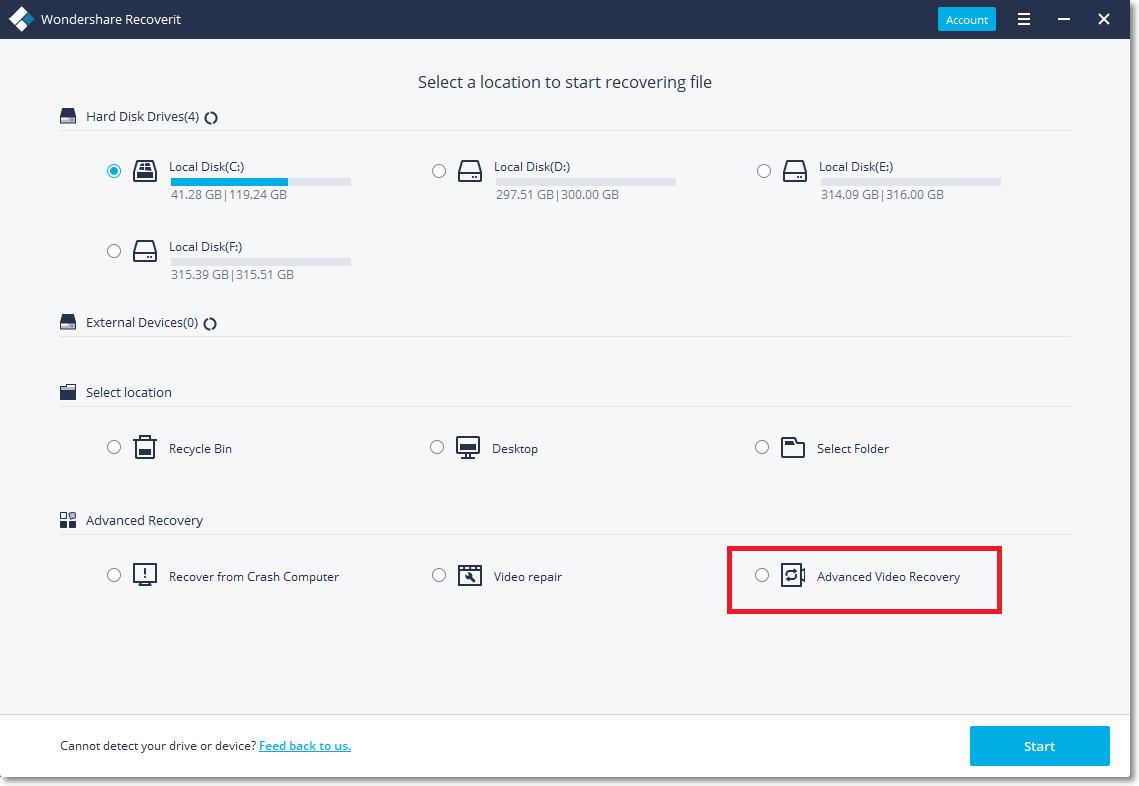
Task: Minimize the Recoverit window
Action: point(1063,20)
